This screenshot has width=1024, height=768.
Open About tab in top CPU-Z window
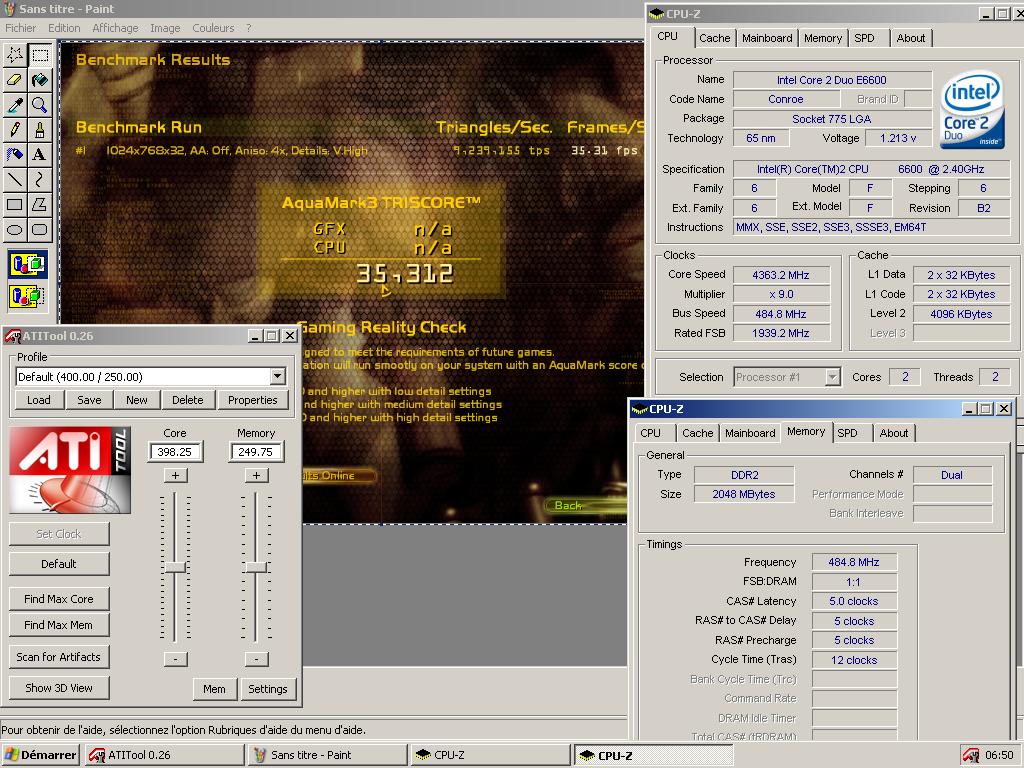point(910,38)
